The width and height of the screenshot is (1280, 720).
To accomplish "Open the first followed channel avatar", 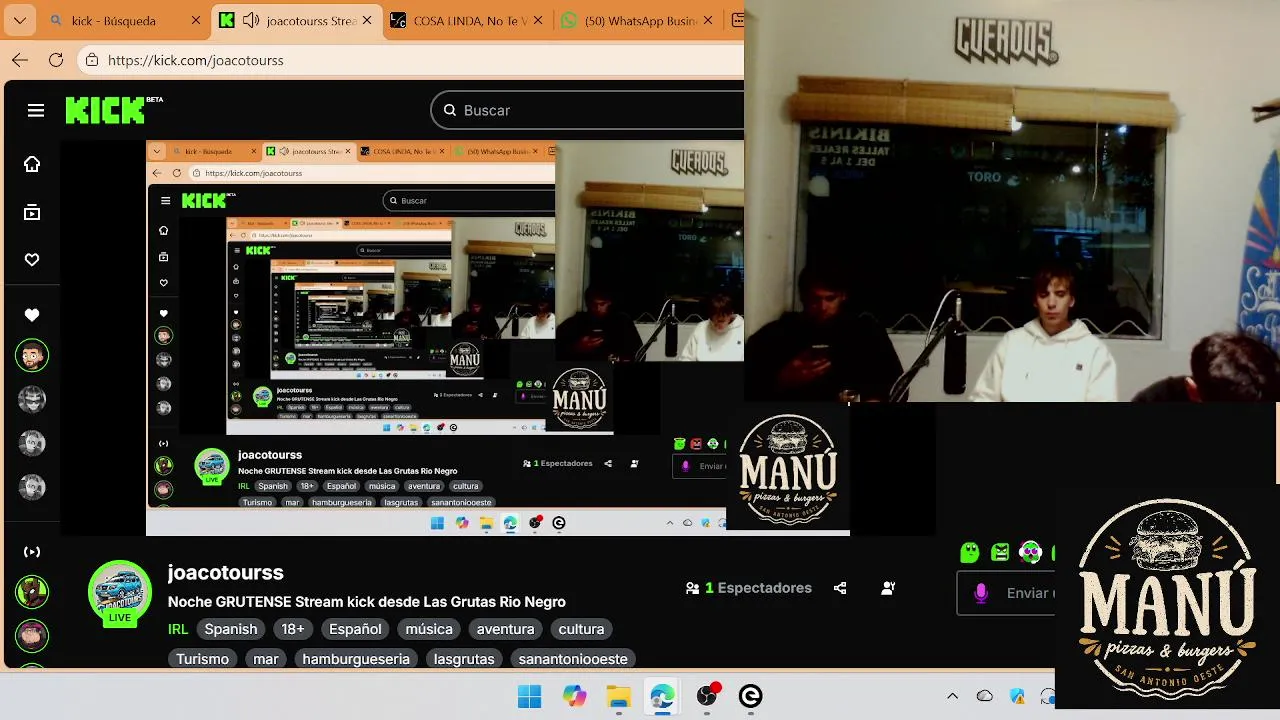I will (32, 355).
